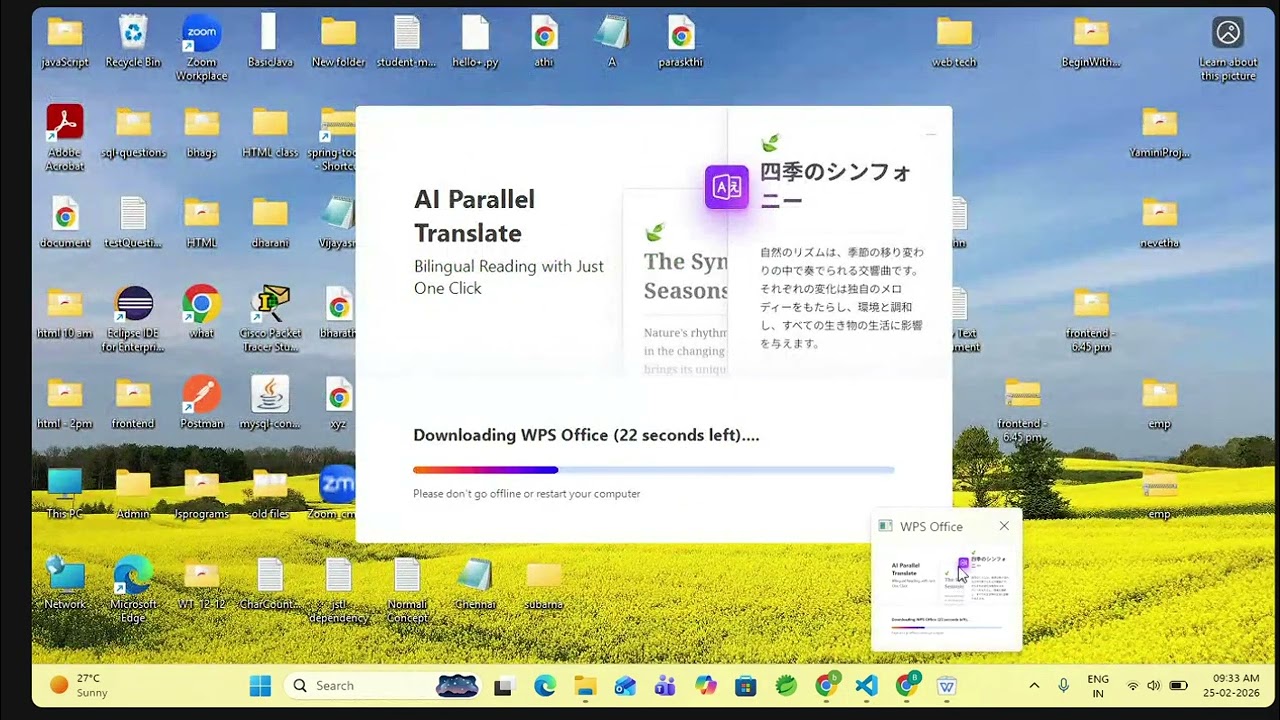Viewport: 1280px width, 720px height.
Task: Select the HTML class folder
Action: (x=270, y=132)
